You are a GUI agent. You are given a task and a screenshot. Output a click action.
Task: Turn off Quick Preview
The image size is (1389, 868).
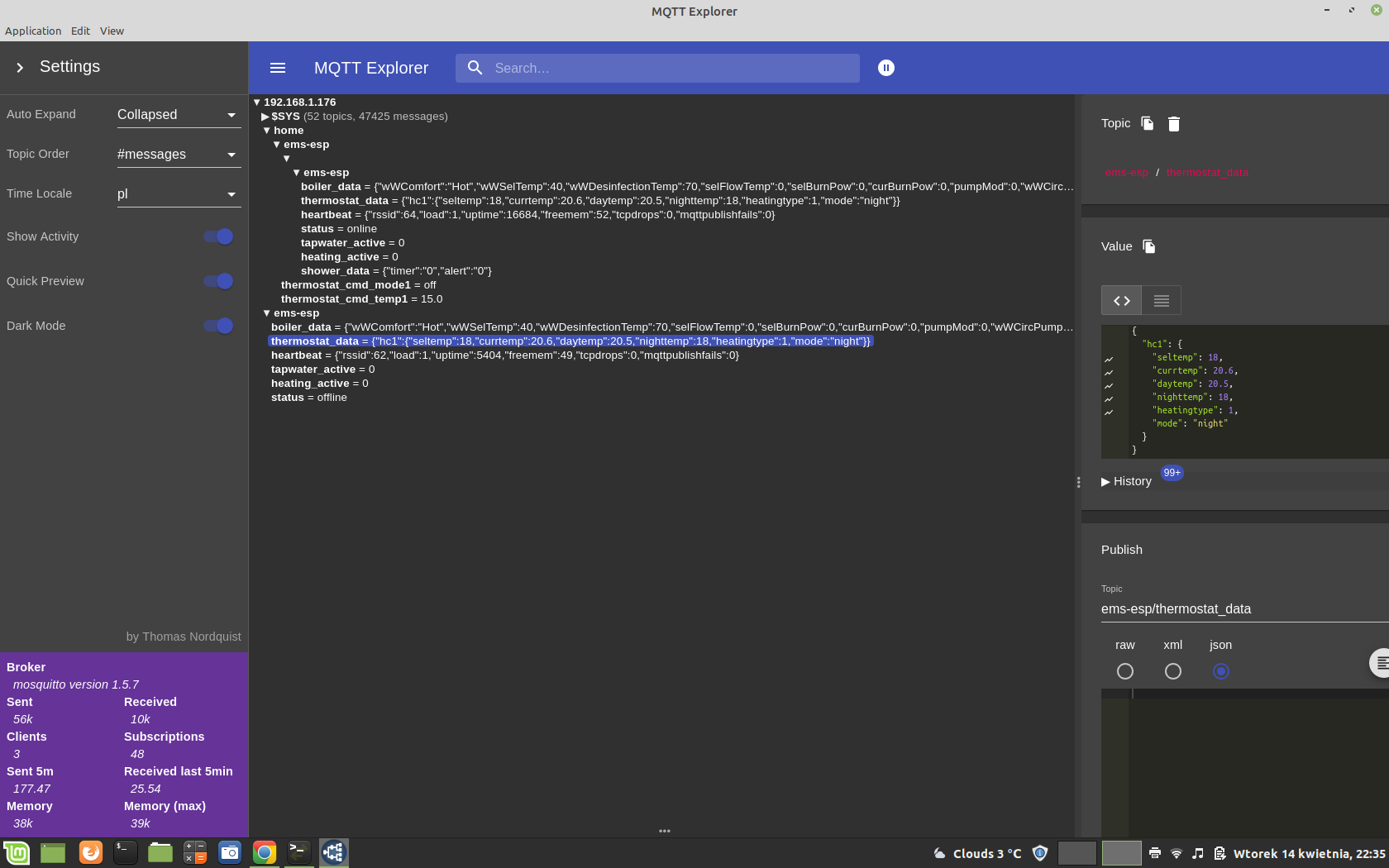click(x=217, y=281)
